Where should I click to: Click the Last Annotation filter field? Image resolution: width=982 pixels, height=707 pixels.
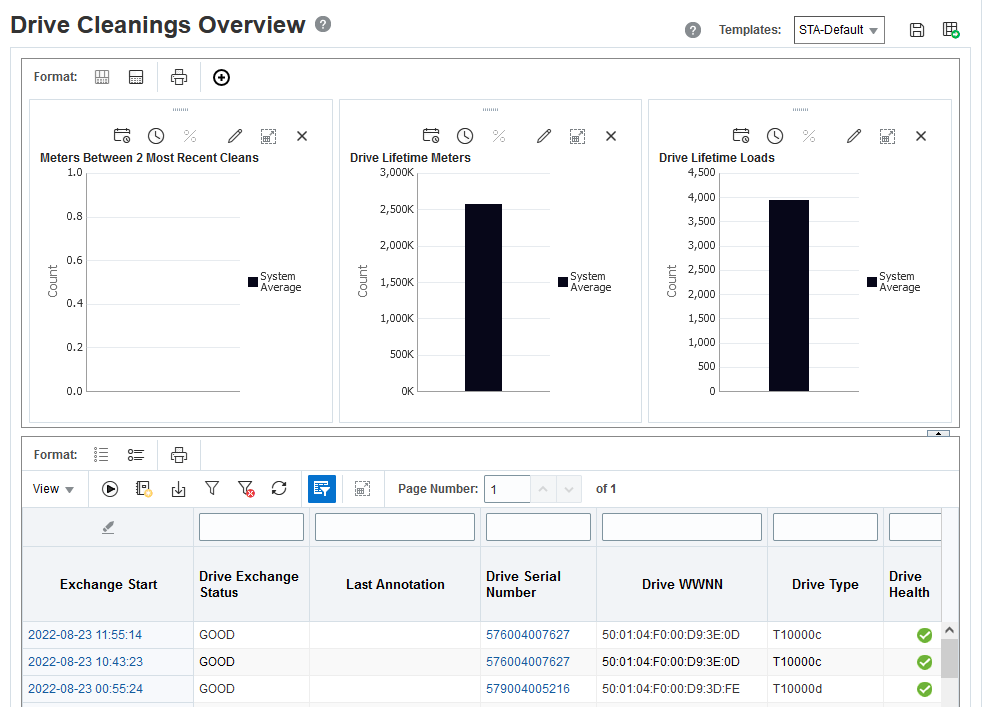(395, 527)
